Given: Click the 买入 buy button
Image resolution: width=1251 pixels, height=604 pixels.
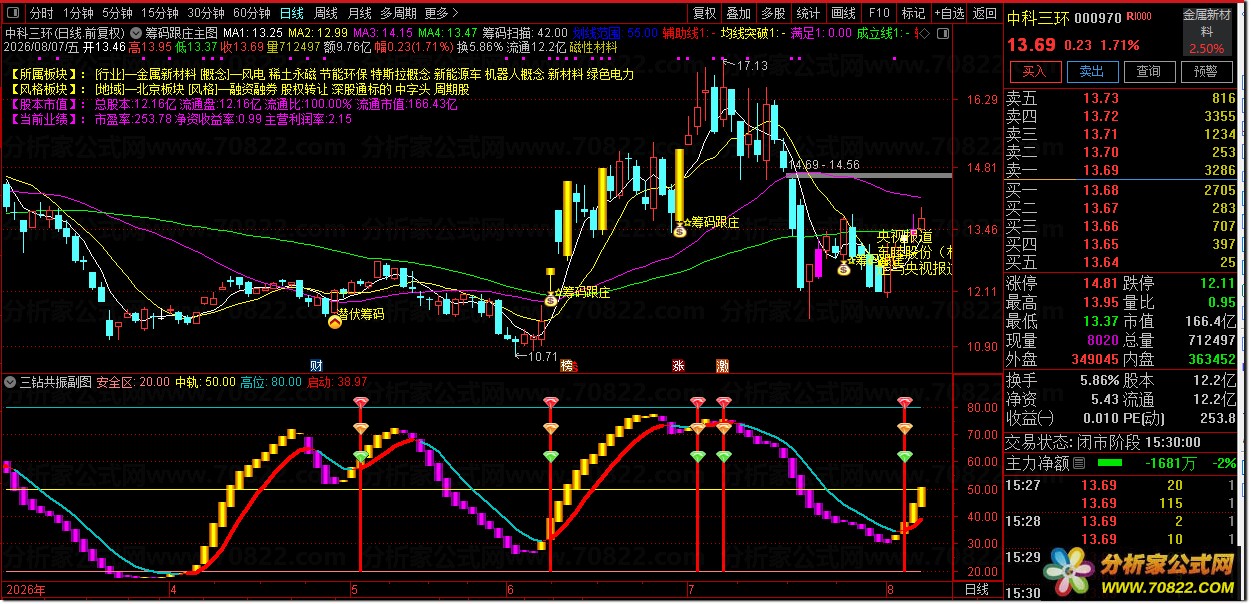Looking at the screenshot, I should [x=1034, y=71].
